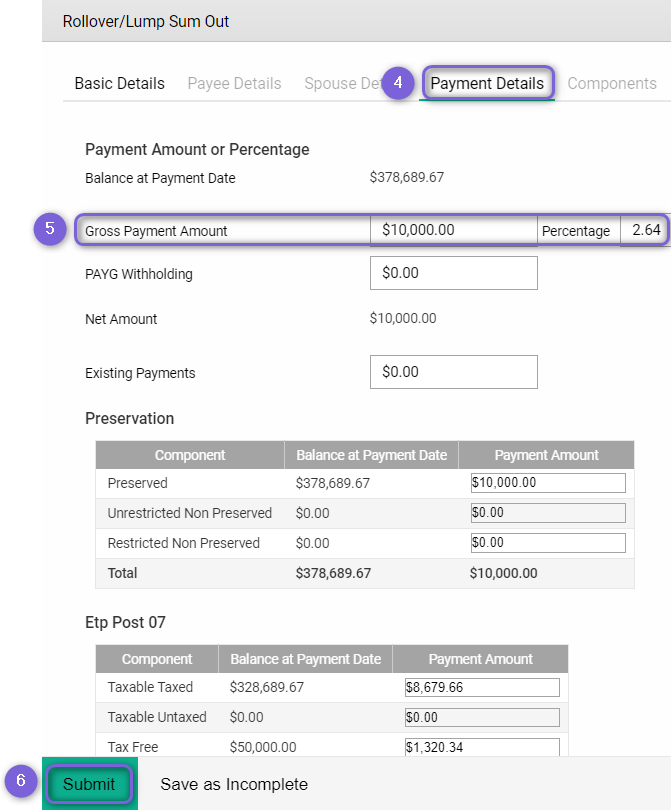Image resolution: width=671 pixels, height=810 pixels.
Task: Click the Existing Payments input box
Action: 453,372
